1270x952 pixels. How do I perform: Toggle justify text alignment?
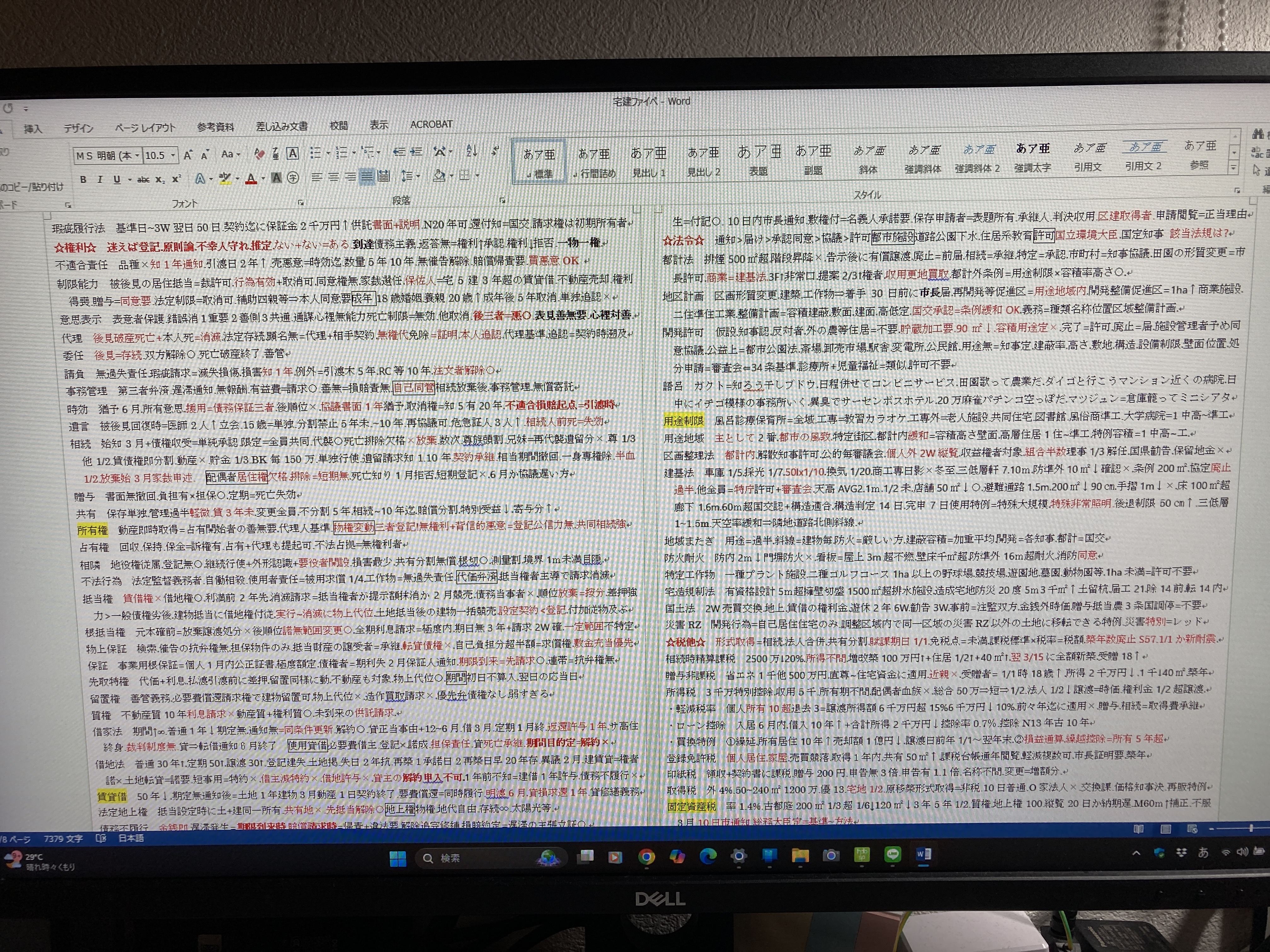pyautogui.click(x=366, y=177)
